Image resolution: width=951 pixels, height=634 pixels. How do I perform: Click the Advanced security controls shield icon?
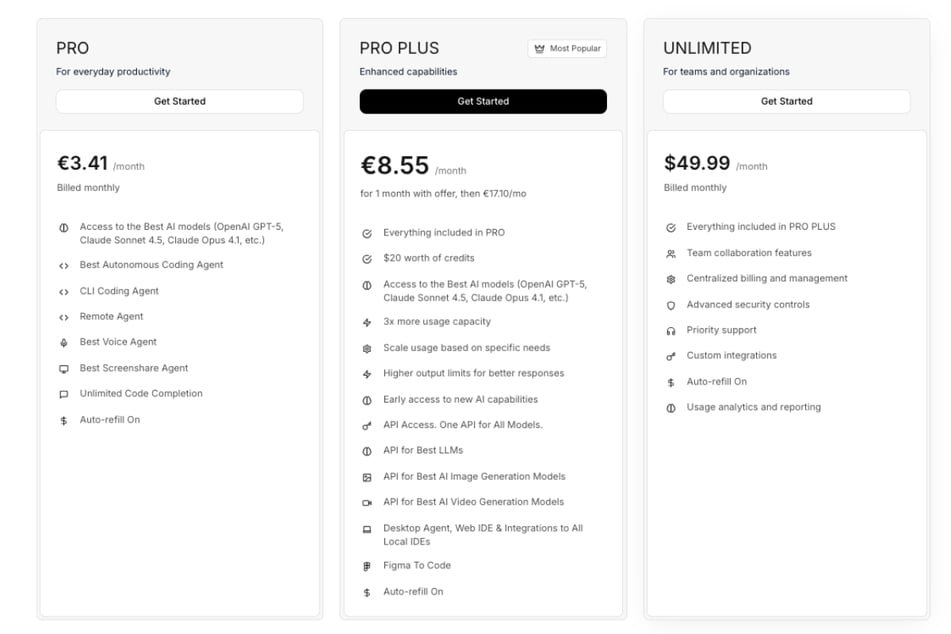coord(671,305)
